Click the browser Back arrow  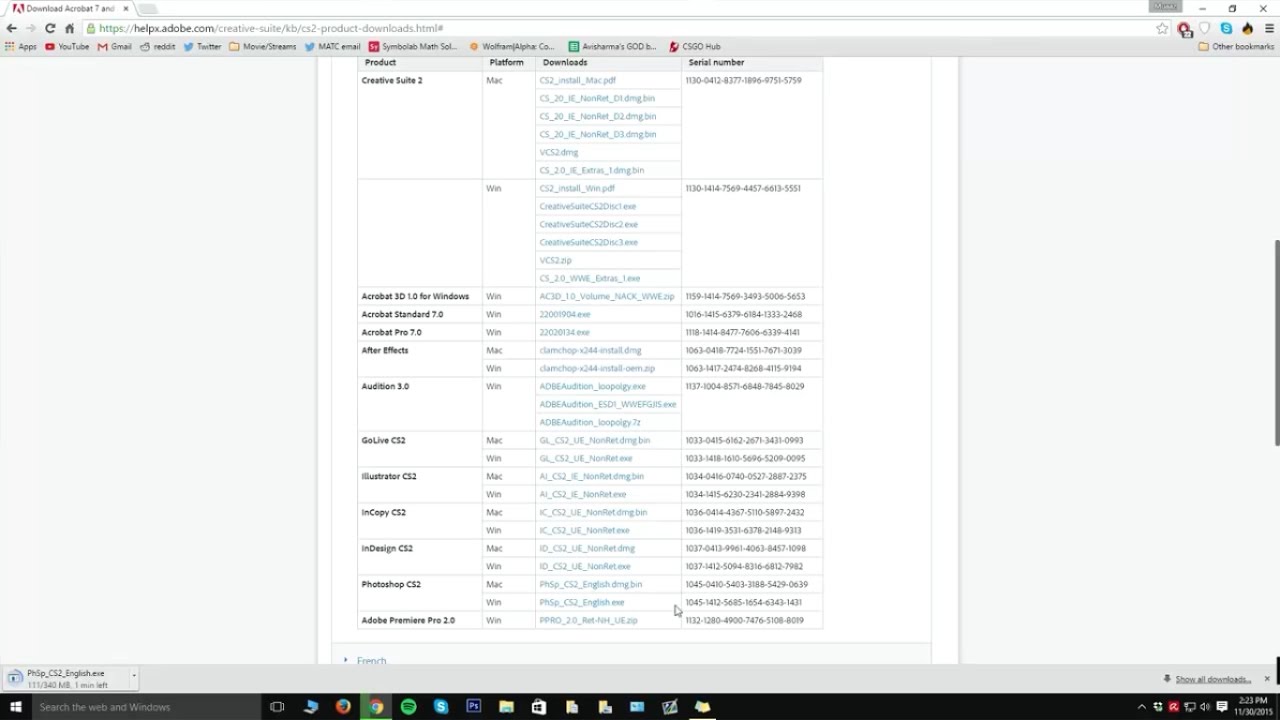click(11, 28)
